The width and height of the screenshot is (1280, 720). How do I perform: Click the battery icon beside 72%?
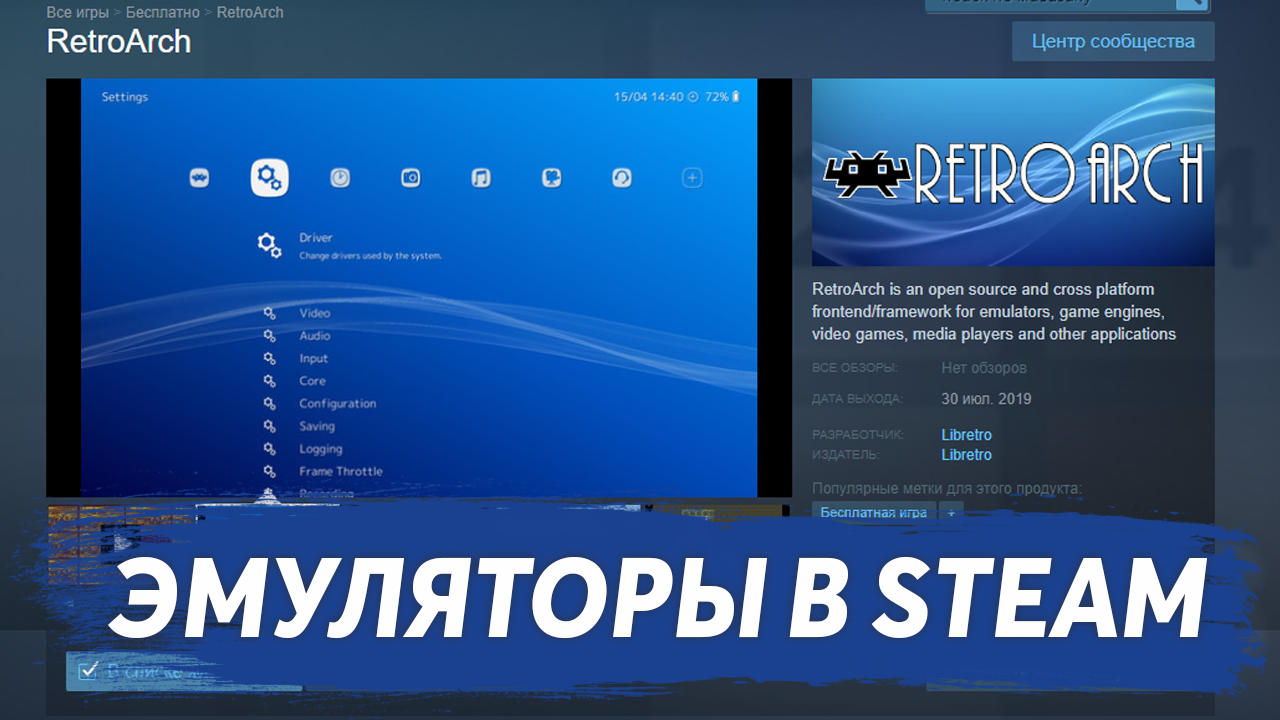point(736,97)
